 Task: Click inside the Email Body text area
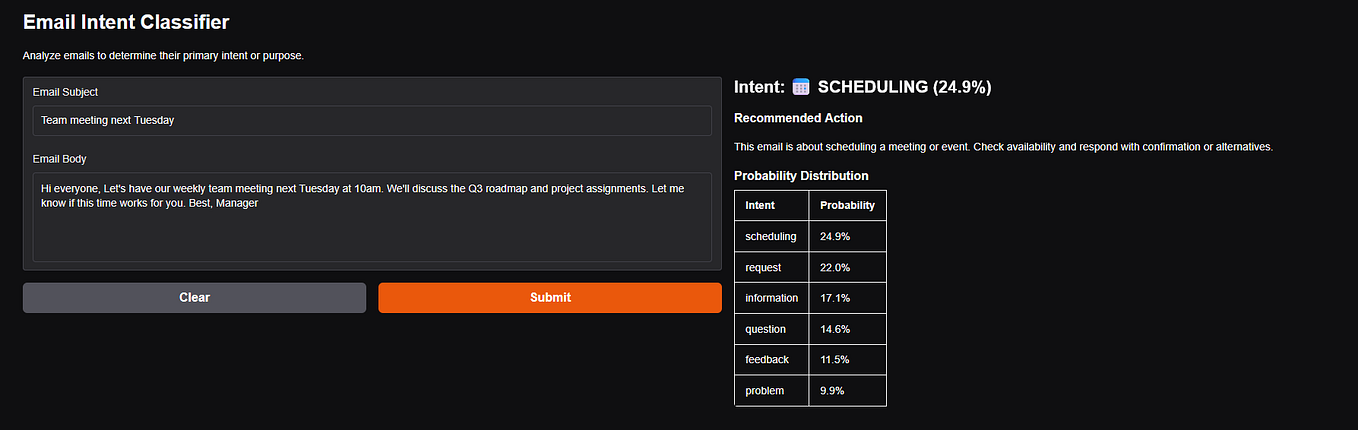point(372,217)
